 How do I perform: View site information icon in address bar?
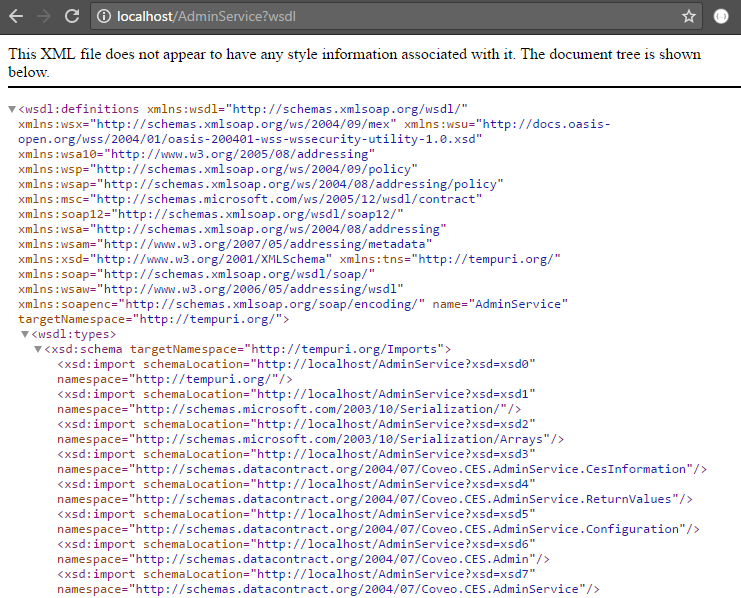point(103,17)
